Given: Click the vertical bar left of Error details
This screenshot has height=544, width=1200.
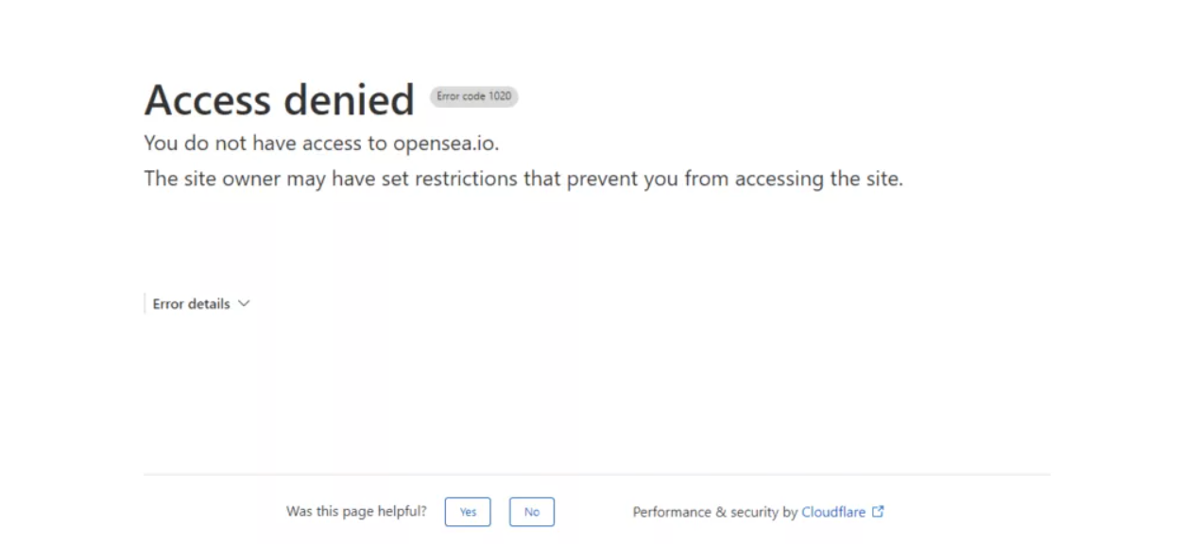Looking at the screenshot, I should coord(145,304).
